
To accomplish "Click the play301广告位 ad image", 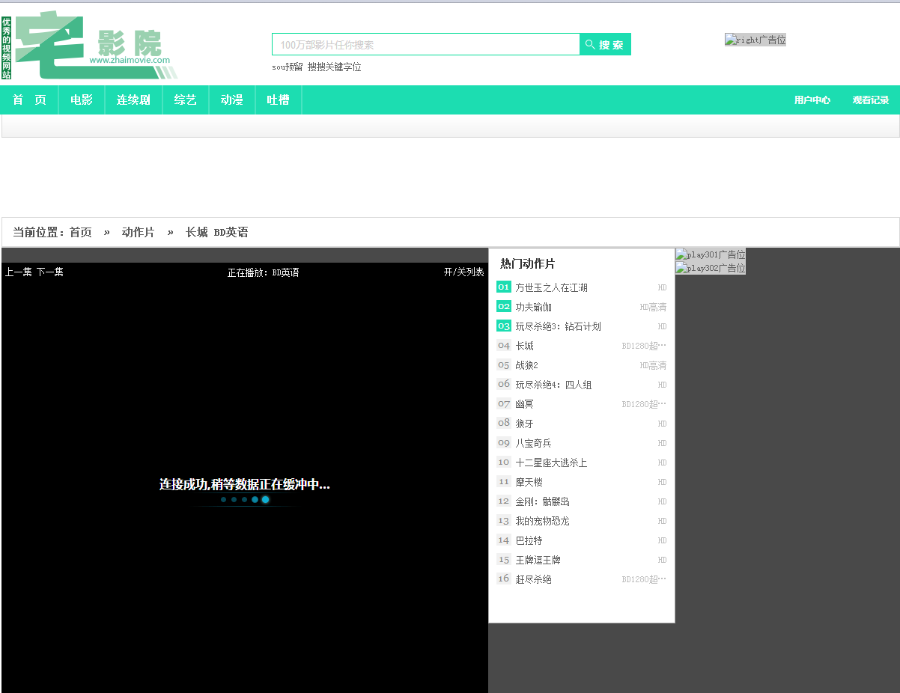I will point(711,254).
